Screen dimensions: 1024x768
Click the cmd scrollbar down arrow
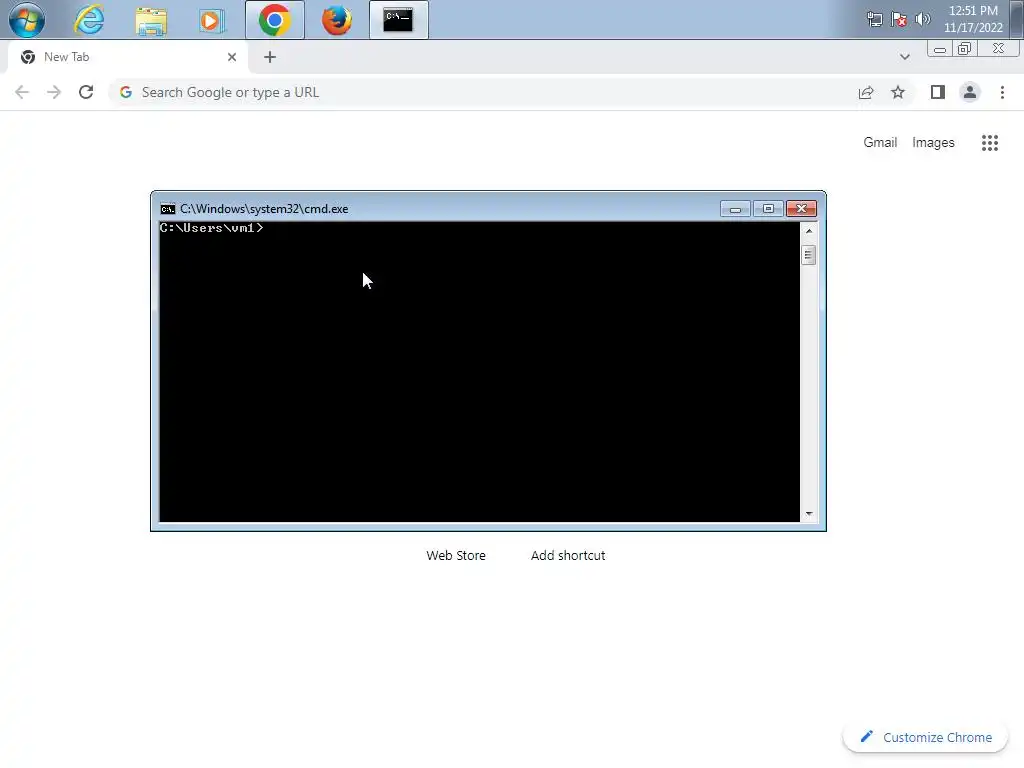click(808, 514)
